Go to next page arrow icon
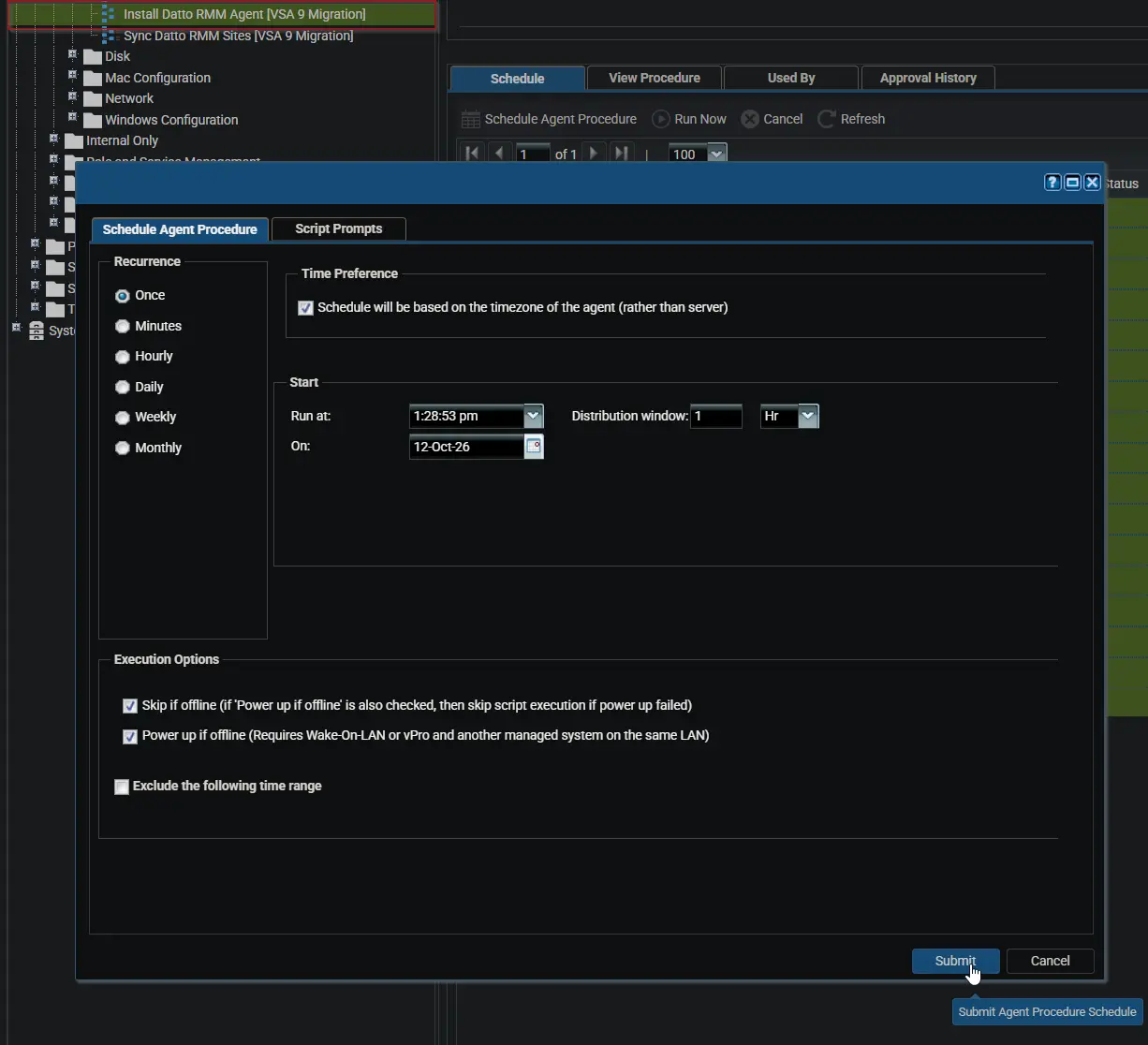Image resolution: width=1148 pixels, height=1045 pixels. pyautogui.click(x=594, y=153)
